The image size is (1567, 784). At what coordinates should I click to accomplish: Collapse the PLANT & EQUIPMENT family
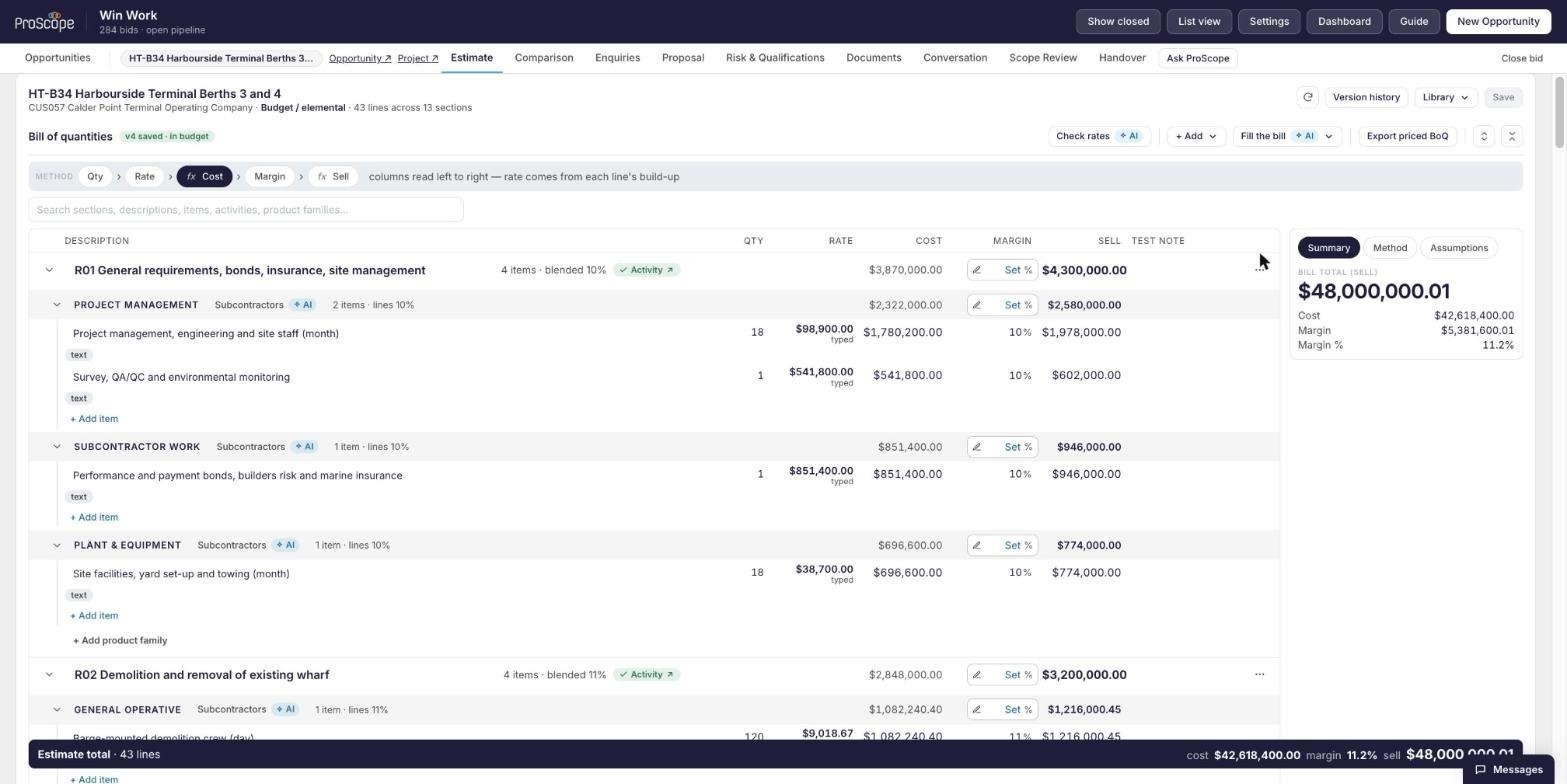(x=56, y=545)
